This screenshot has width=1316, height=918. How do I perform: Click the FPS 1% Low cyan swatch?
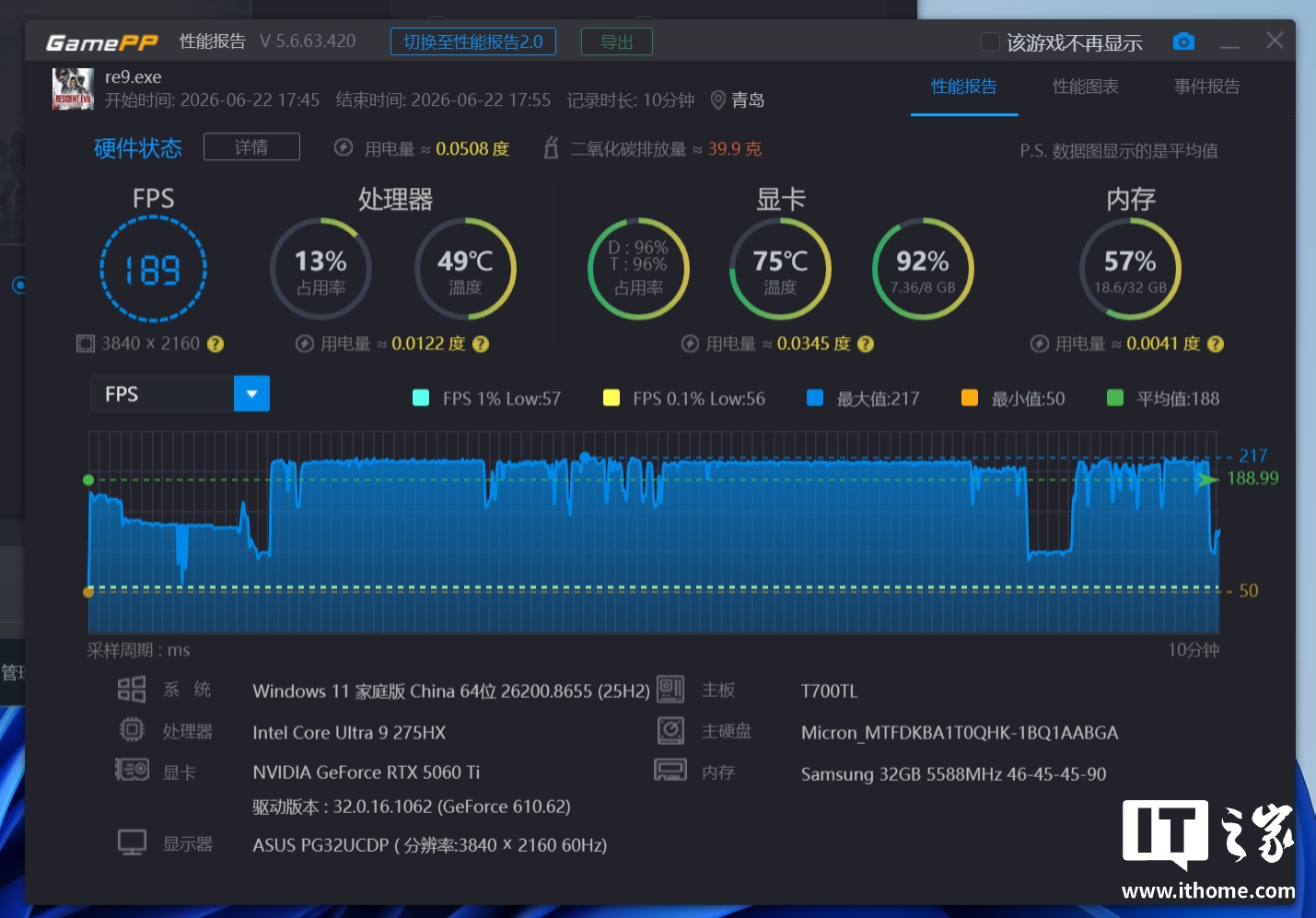pos(421,398)
